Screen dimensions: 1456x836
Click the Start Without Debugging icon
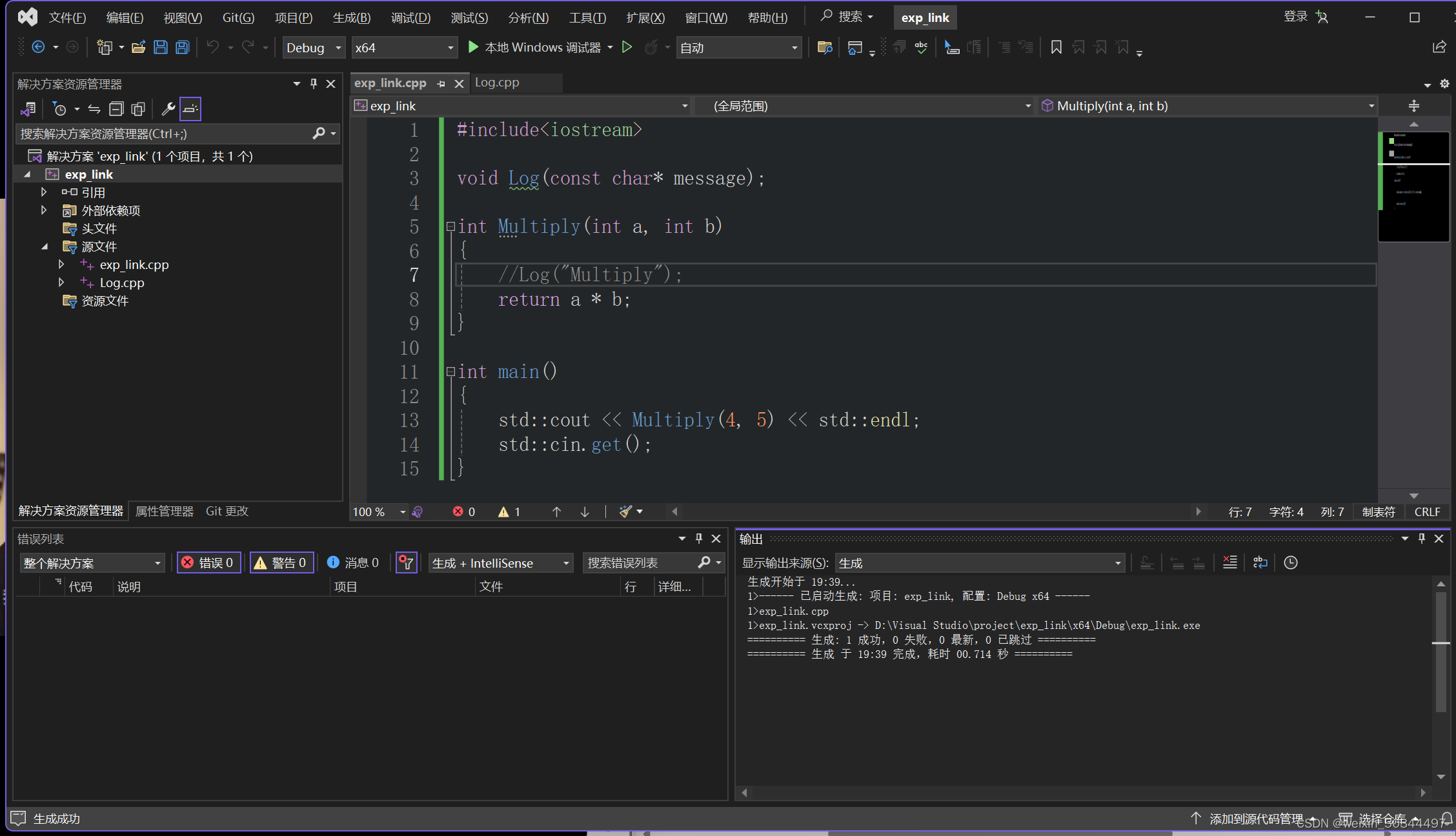point(627,47)
